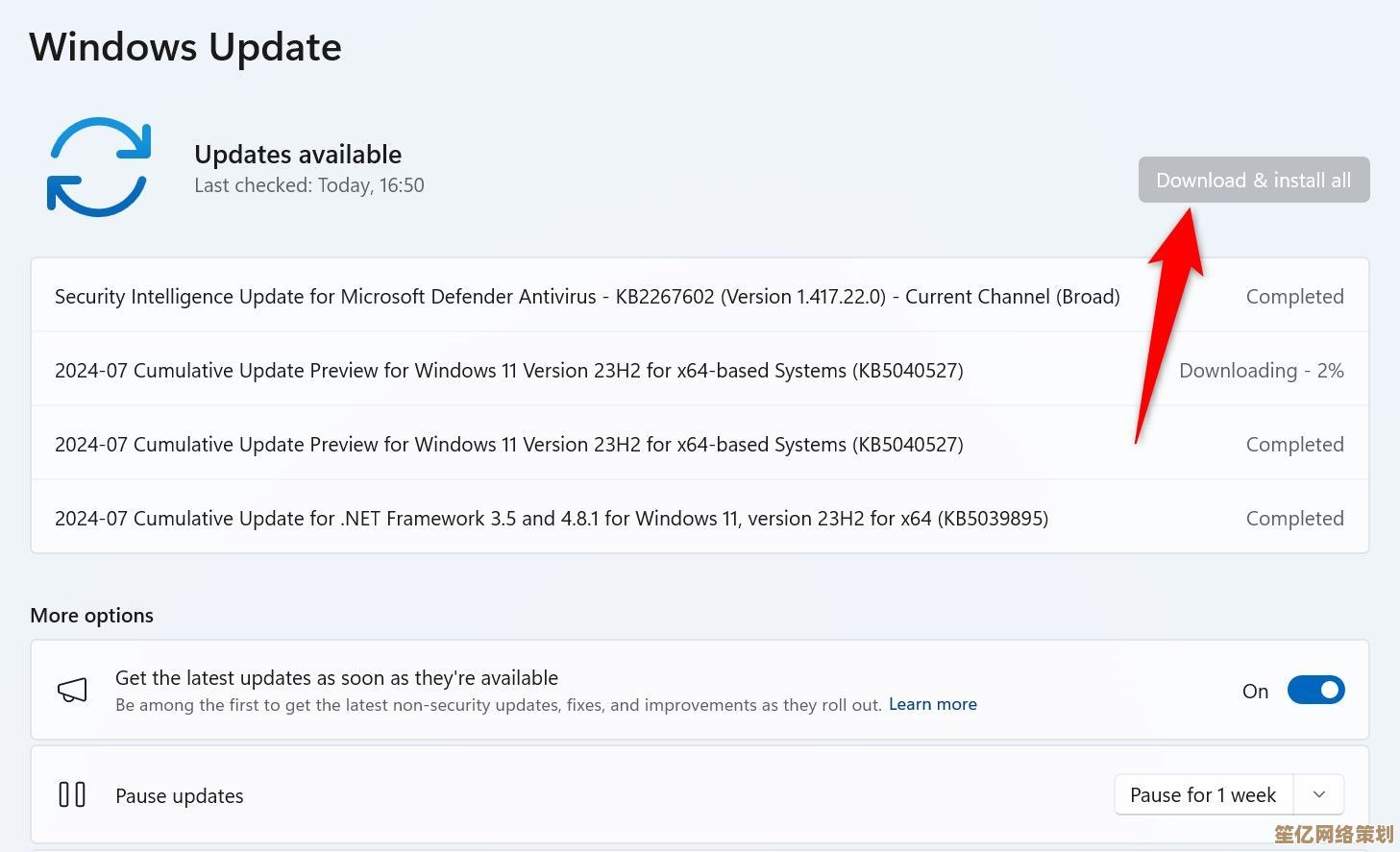Click the Last checked timestamp text

[x=308, y=185]
